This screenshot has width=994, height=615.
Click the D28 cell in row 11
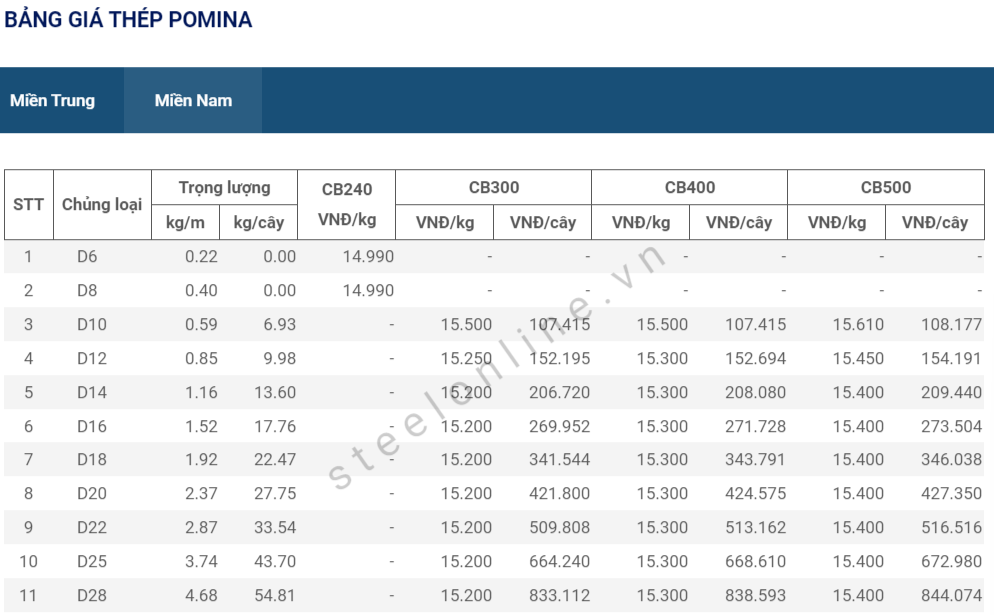(92, 595)
